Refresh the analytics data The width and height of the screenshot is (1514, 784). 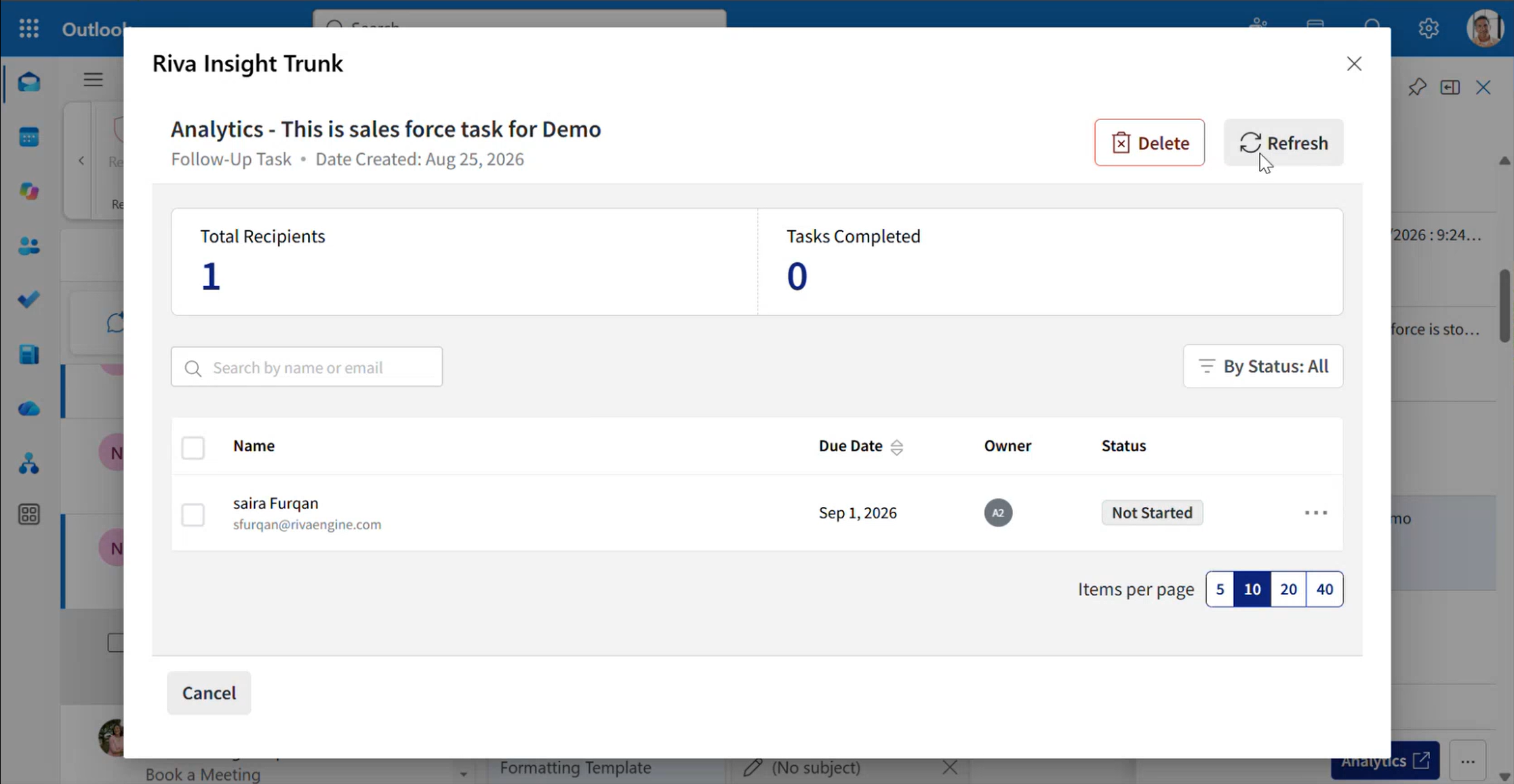[1283, 143]
